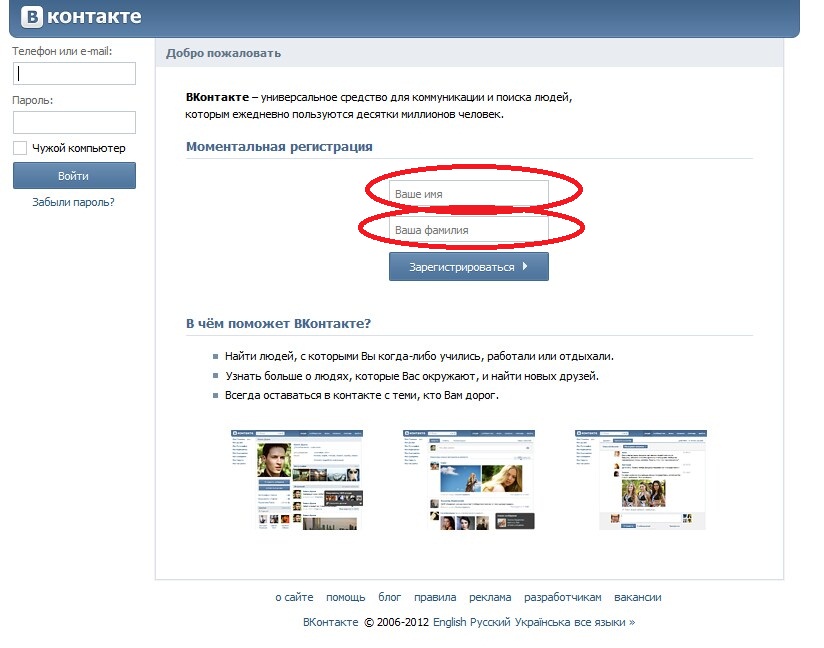
Task: Open the о сайте footer link
Action: [x=294, y=598]
